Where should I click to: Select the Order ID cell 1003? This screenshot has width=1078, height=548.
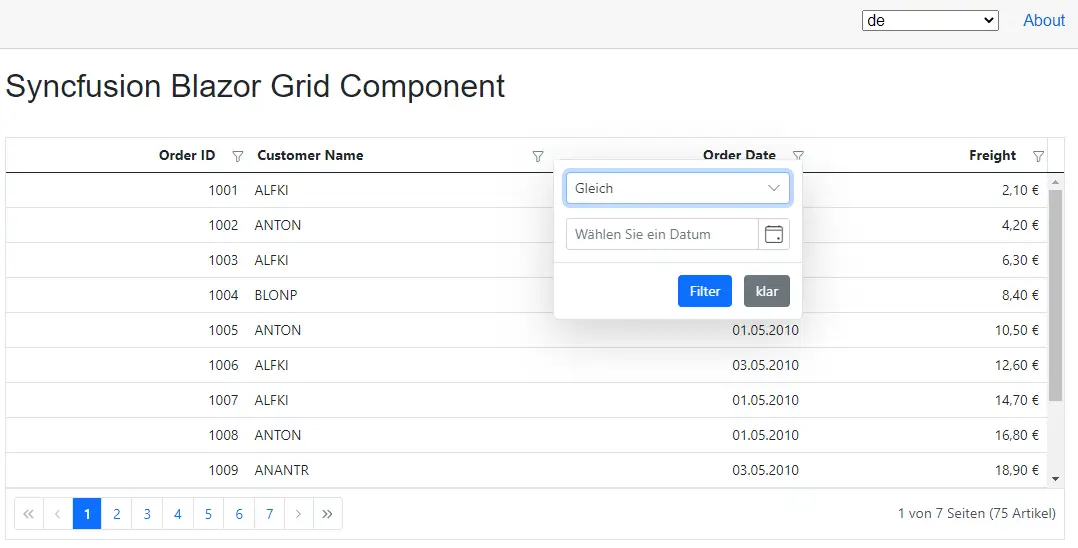[x=223, y=261]
